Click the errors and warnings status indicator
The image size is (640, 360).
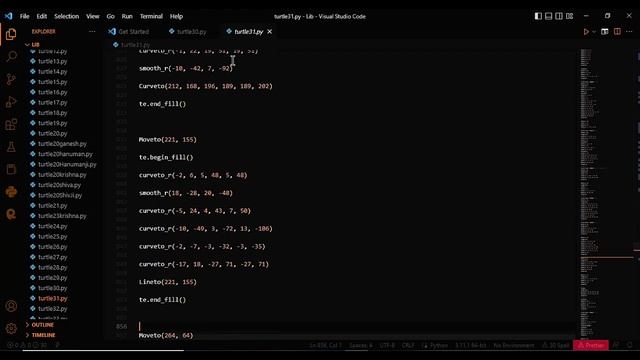pyautogui.click(x=27, y=345)
